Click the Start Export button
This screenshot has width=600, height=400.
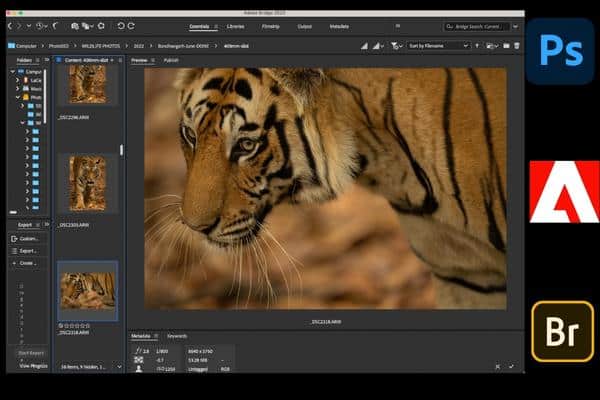click(x=31, y=353)
